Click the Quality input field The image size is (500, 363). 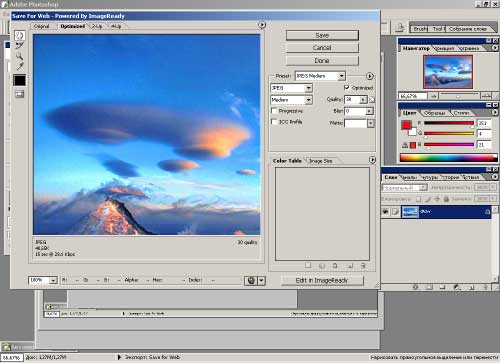(352, 99)
